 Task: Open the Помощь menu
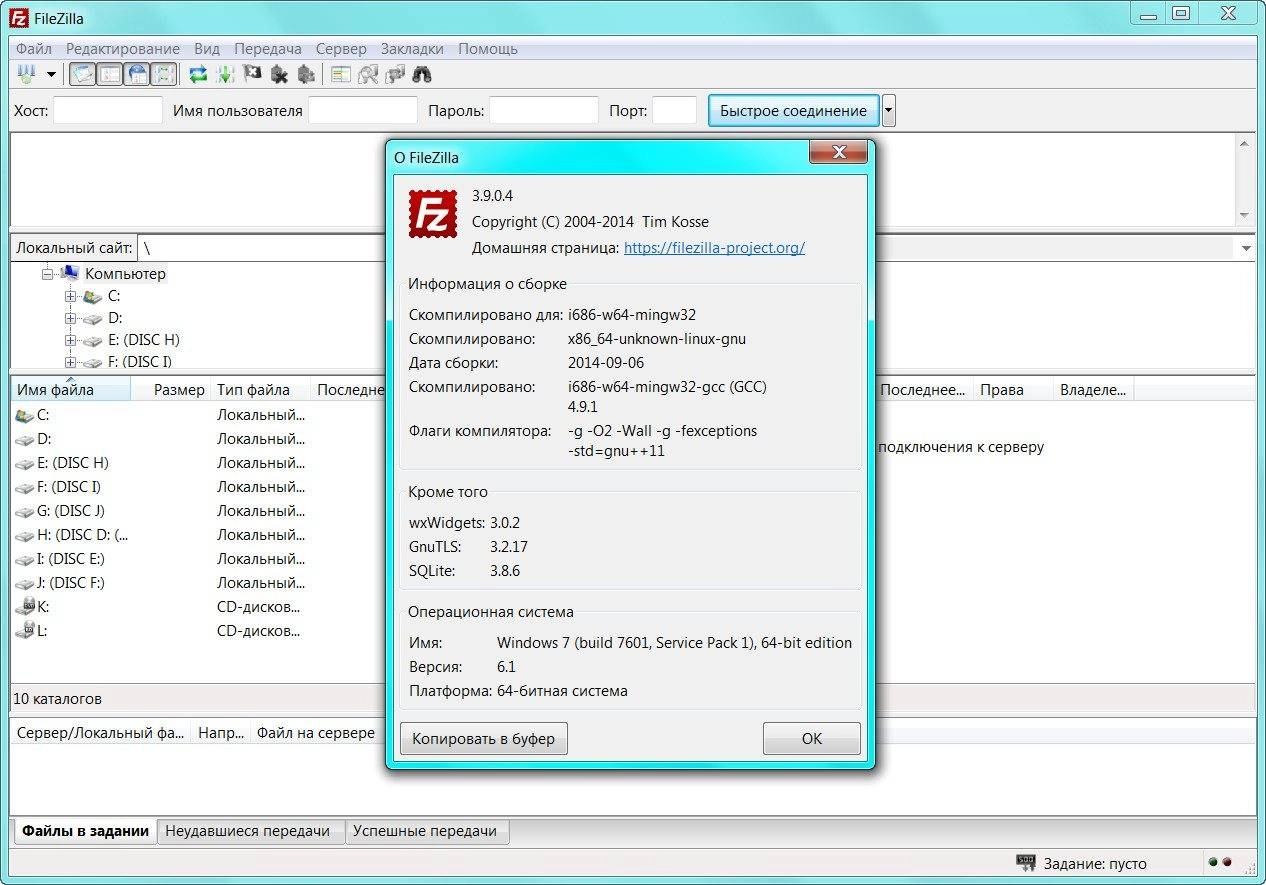tap(488, 48)
